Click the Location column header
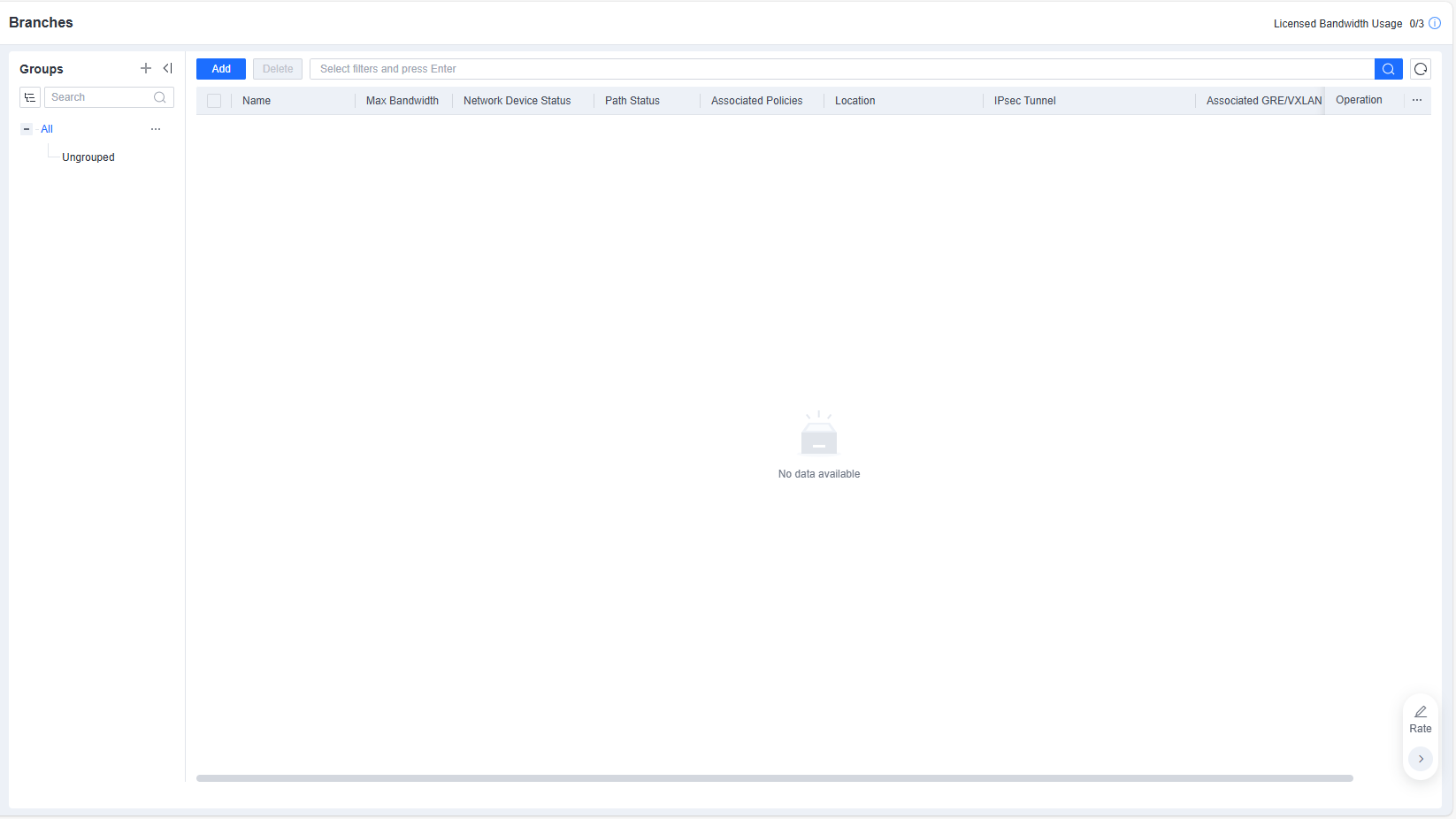This screenshot has height=819, width=1456. [x=855, y=101]
